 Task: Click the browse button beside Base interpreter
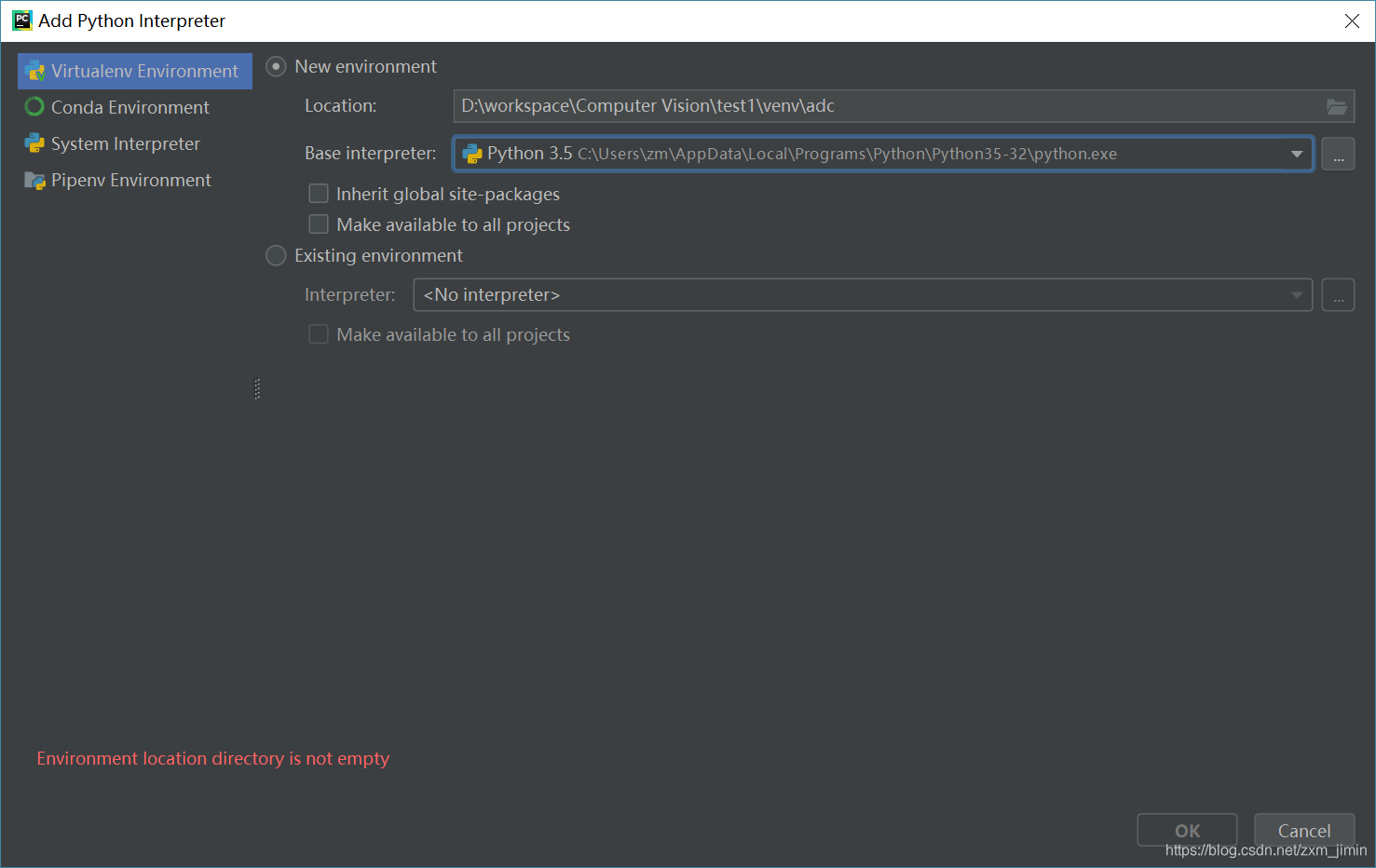point(1338,154)
